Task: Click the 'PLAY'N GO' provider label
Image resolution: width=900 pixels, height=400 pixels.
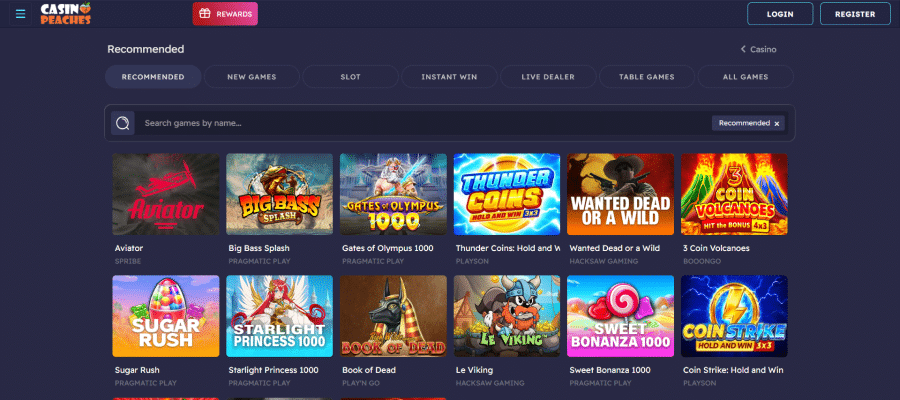Action: [361, 383]
